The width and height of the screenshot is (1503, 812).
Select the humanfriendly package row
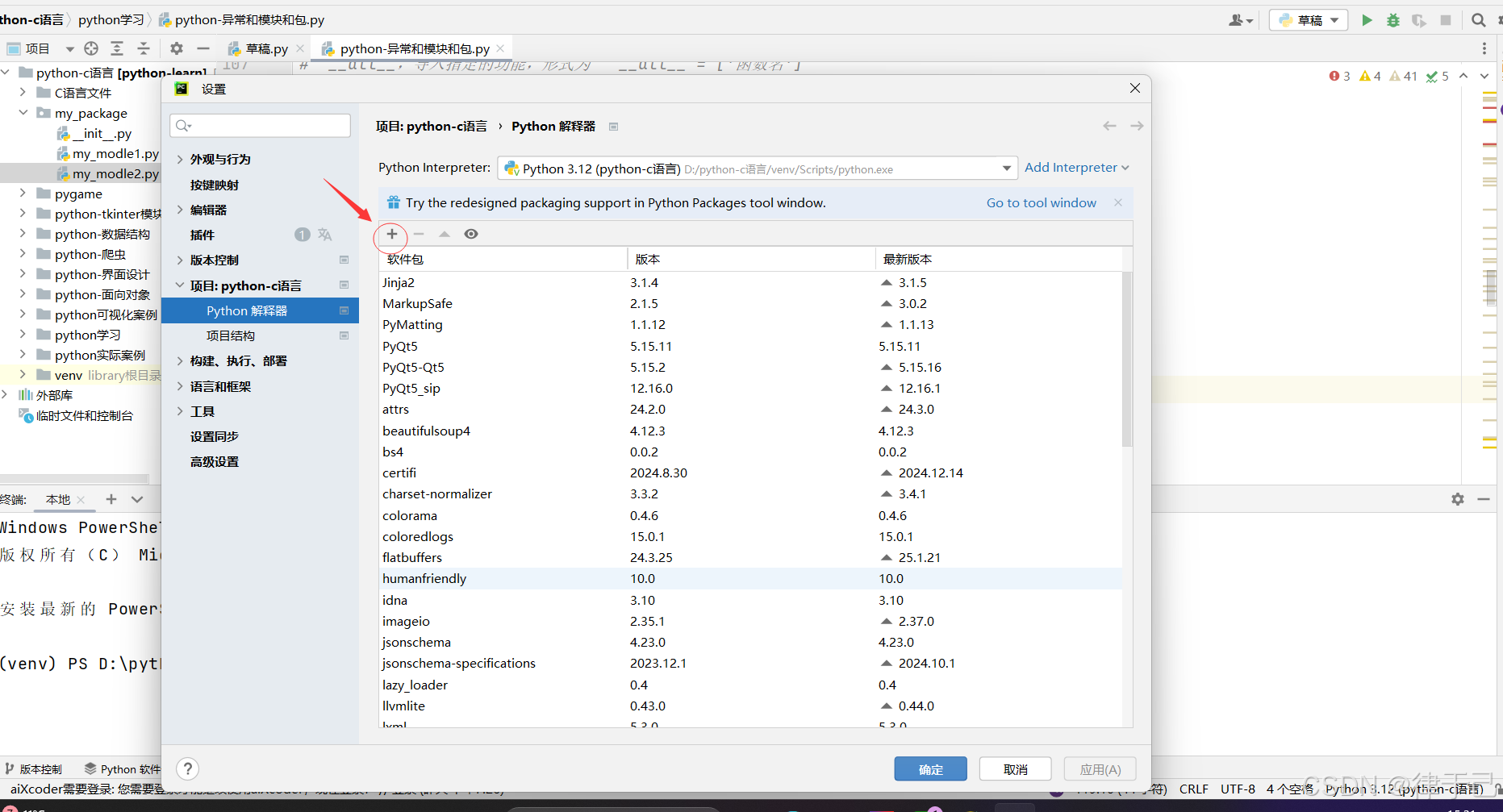(x=750, y=578)
